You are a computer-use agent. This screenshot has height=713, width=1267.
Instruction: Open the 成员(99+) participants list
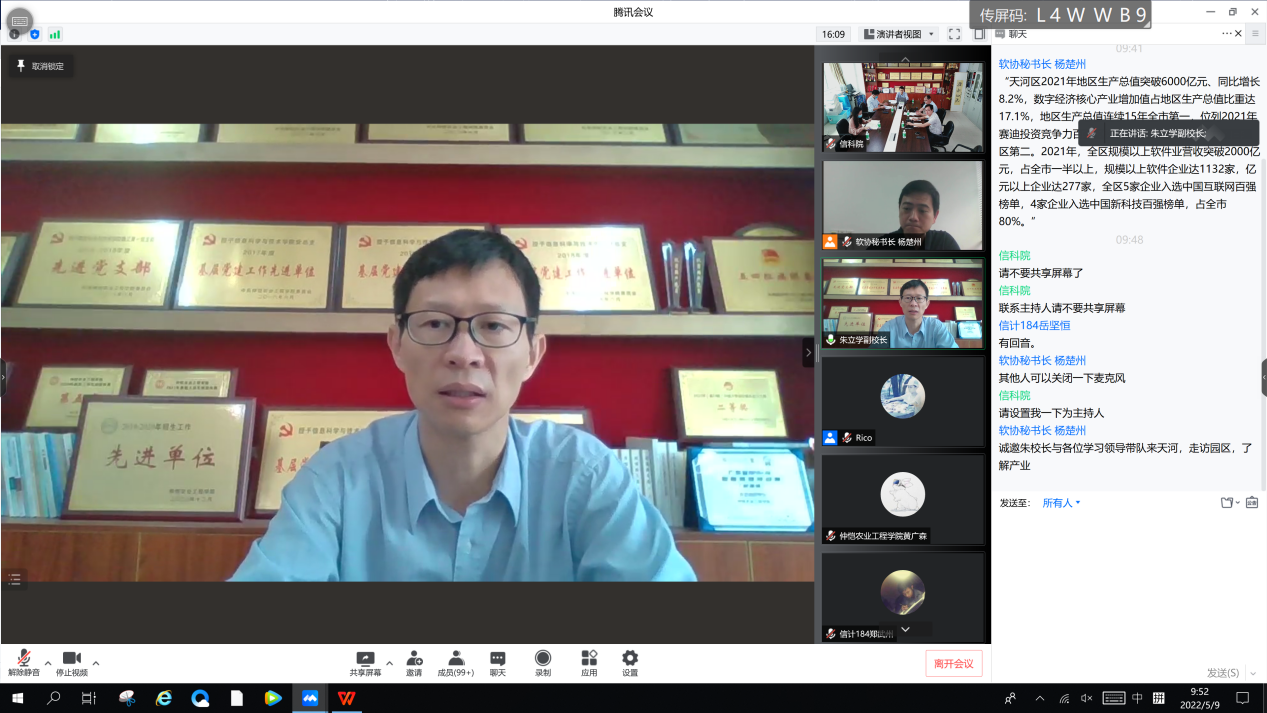[x=456, y=662]
